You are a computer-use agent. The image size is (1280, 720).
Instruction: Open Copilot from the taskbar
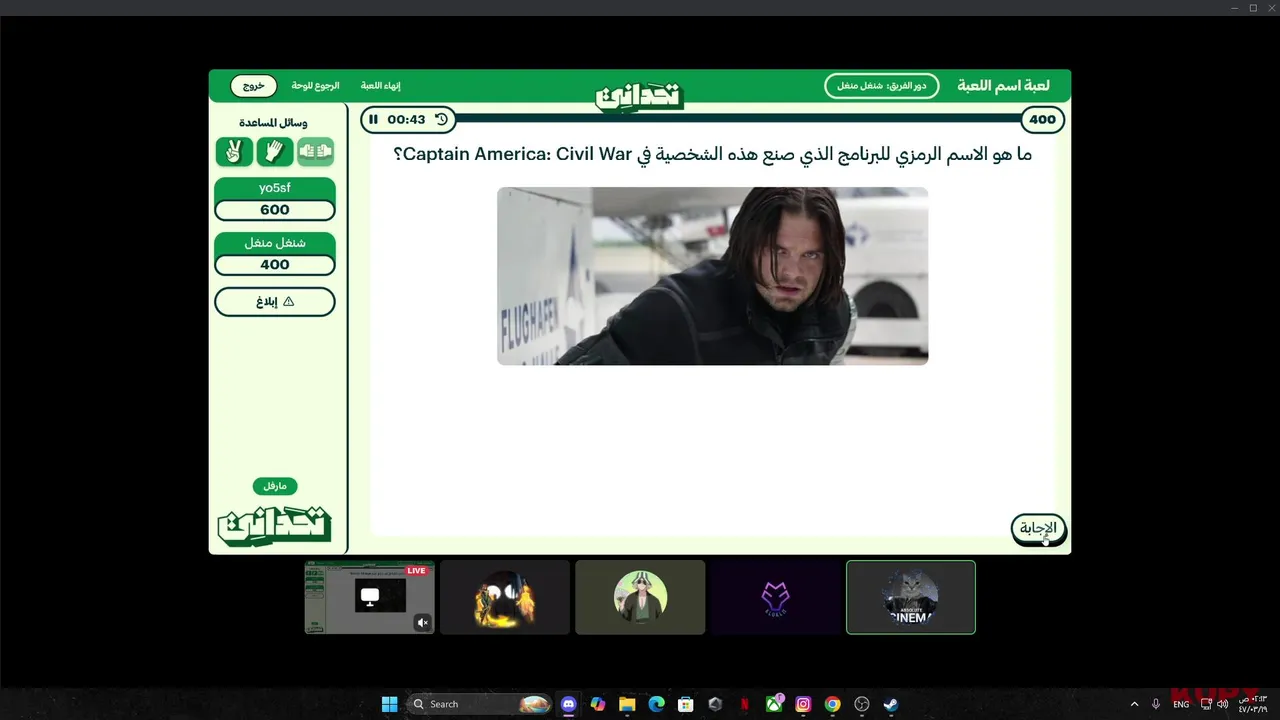coord(598,704)
